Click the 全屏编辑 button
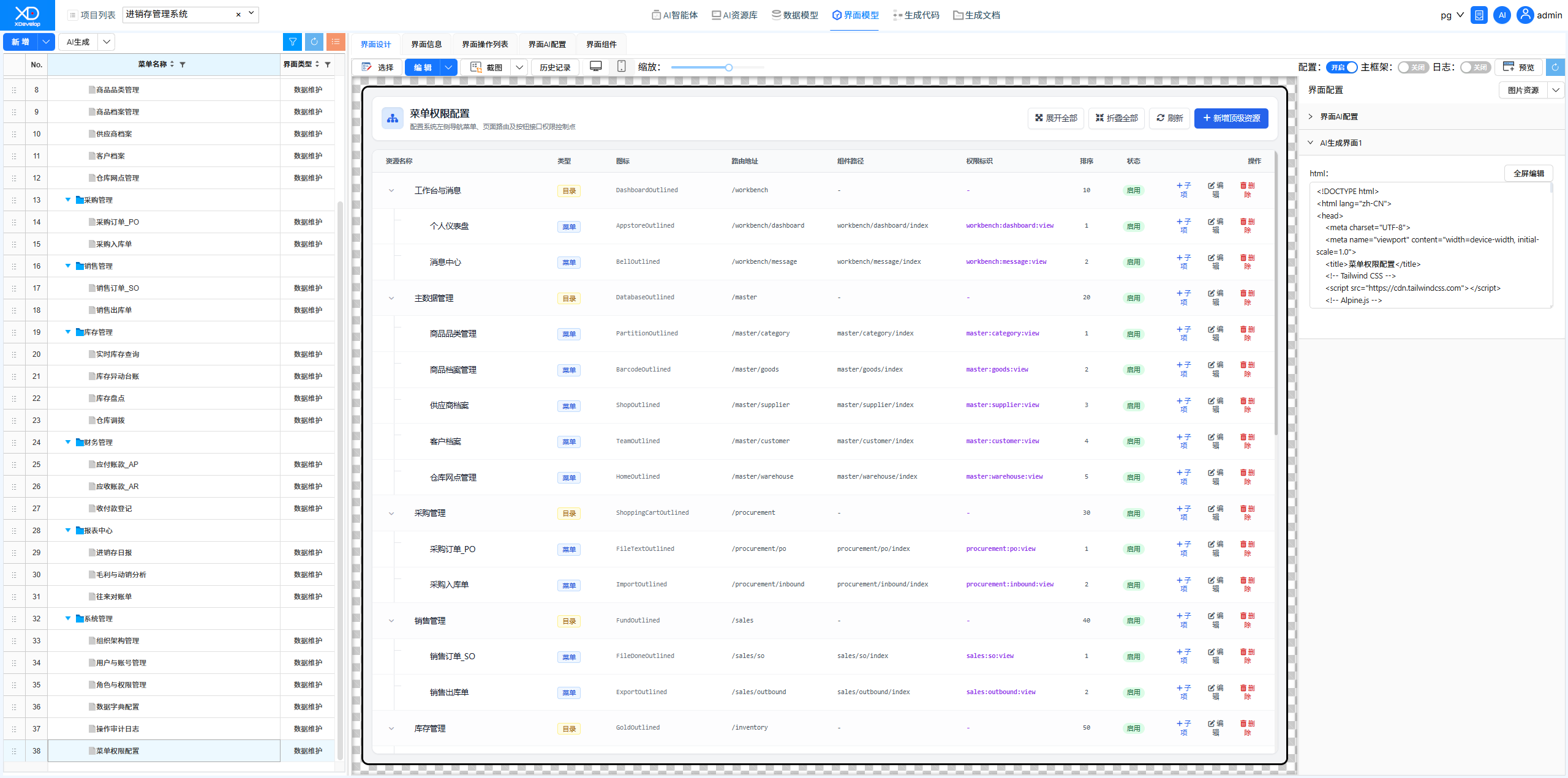Screen dimensions: 1568x778 click(1528, 173)
